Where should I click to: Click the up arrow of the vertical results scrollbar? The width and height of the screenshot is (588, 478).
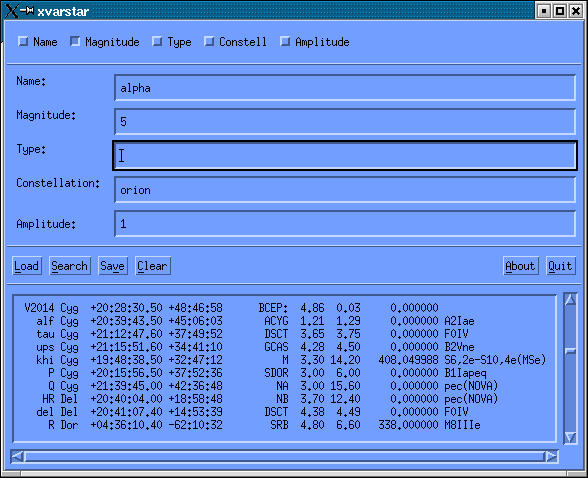[570, 300]
